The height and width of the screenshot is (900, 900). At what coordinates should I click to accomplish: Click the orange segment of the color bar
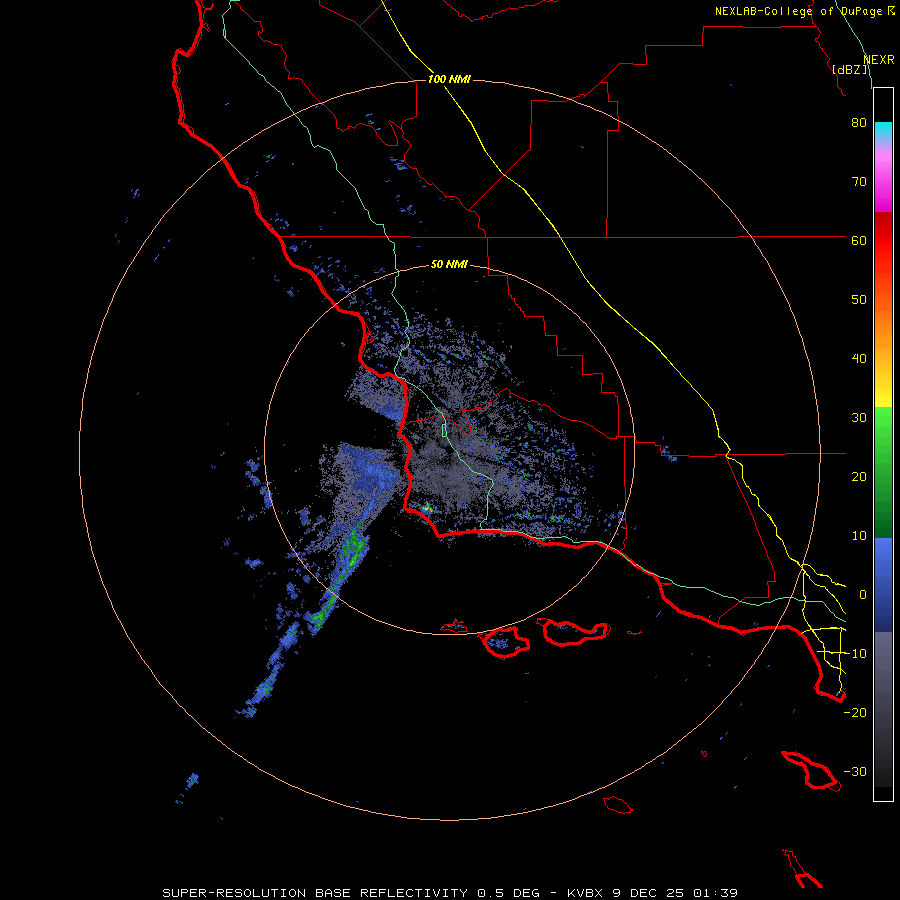tap(883, 330)
